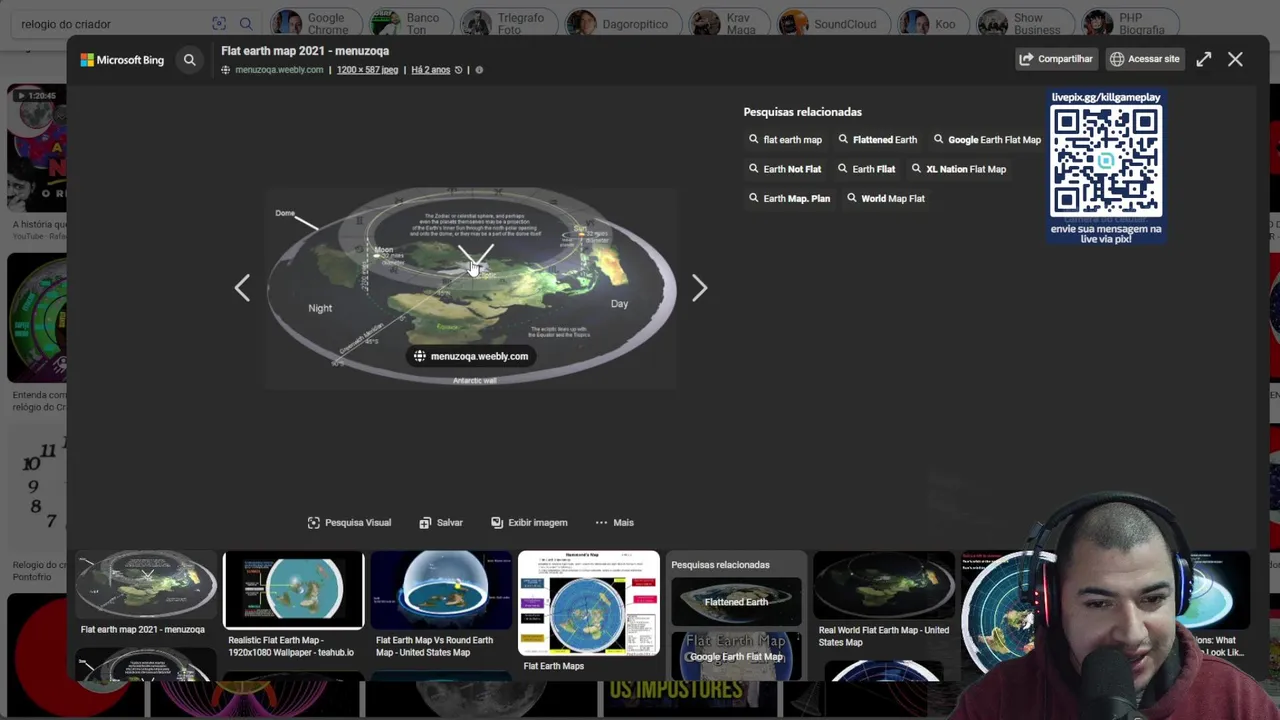
Task: Select related search 'Earth Not Flat'
Action: pos(785,169)
